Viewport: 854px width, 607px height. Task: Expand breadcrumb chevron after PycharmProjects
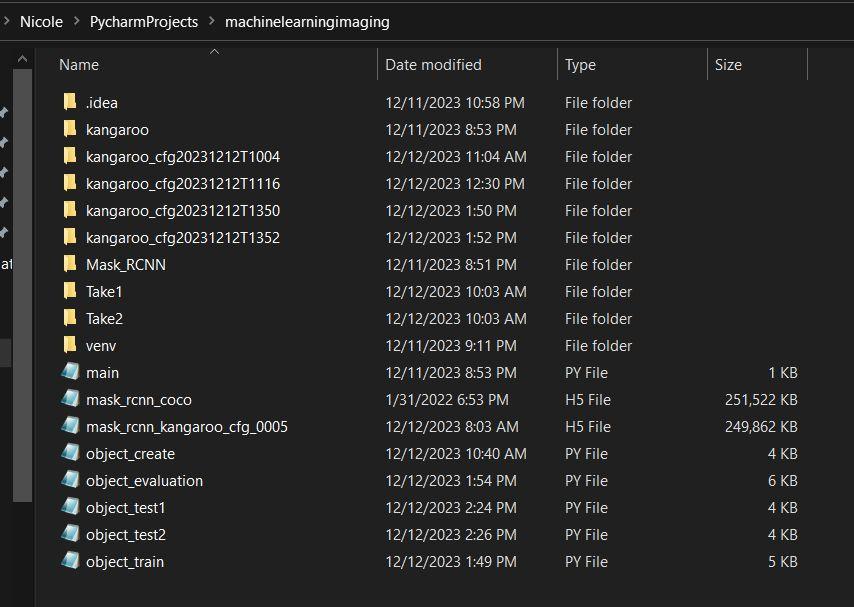point(211,21)
